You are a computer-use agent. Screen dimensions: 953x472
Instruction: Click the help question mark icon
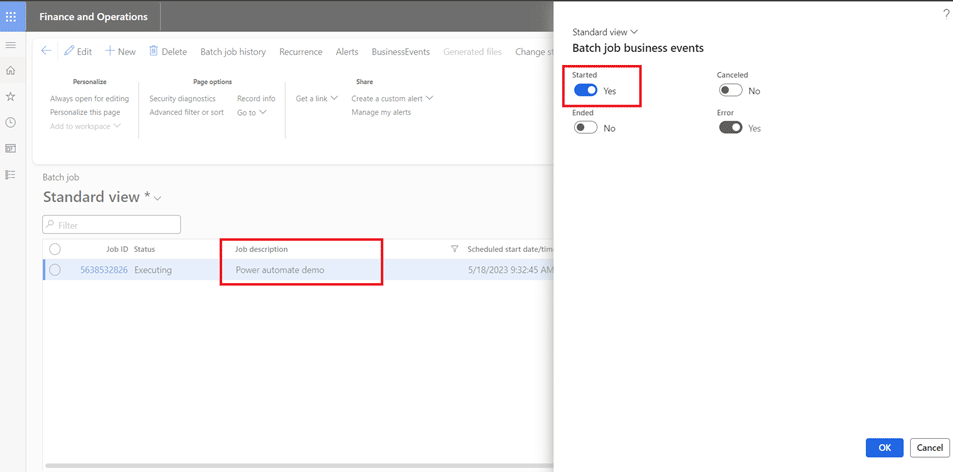pyautogui.click(x=946, y=12)
